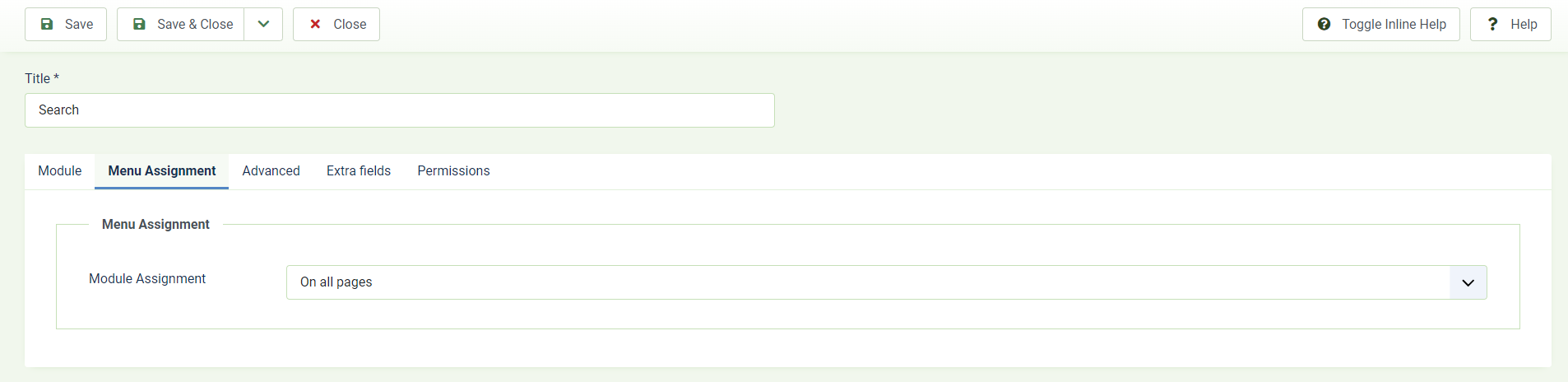This screenshot has width=1568, height=382.
Task: Click the Save & Close text
Action: [x=195, y=25]
